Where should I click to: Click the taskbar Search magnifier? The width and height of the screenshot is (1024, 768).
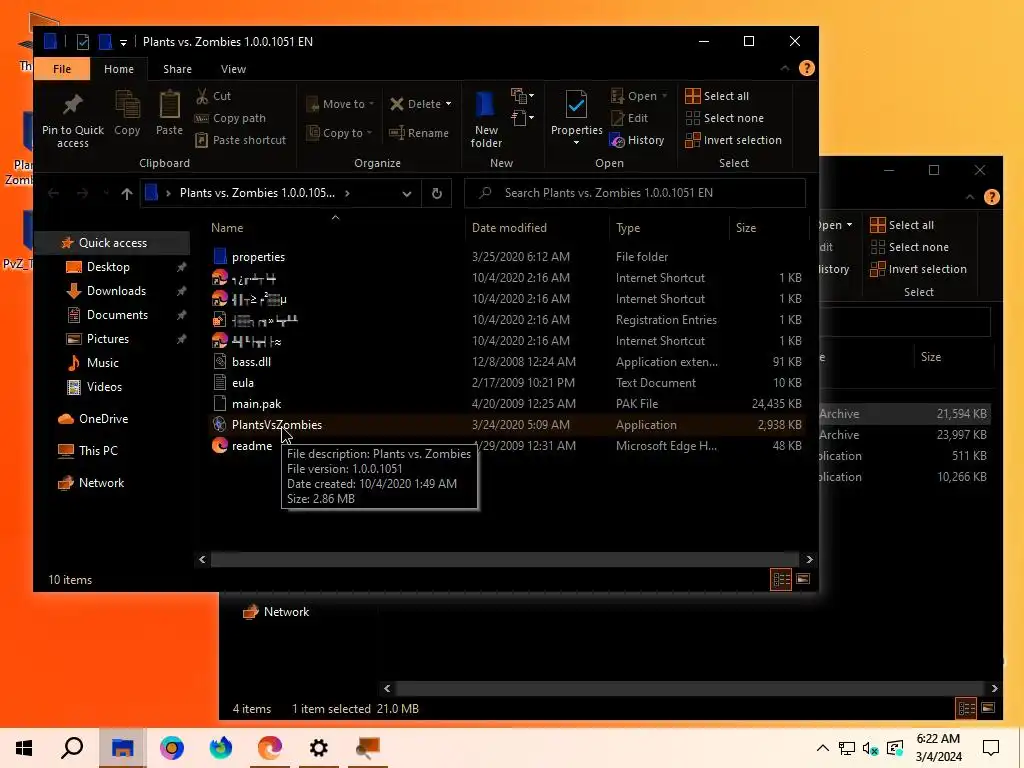(72, 748)
